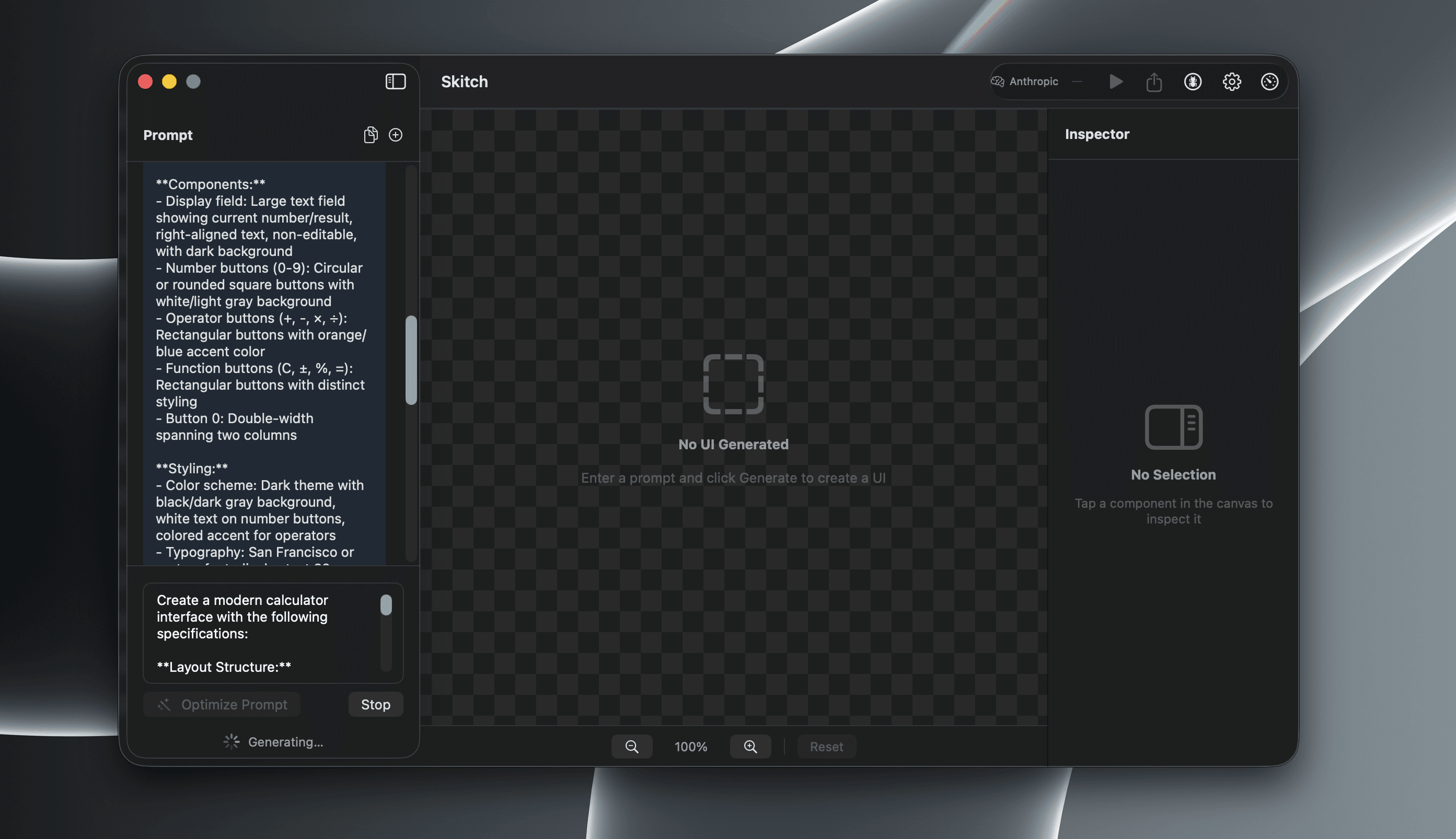The width and height of the screenshot is (1456, 839).
Task: Click the share export icon
Action: pyautogui.click(x=1154, y=82)
